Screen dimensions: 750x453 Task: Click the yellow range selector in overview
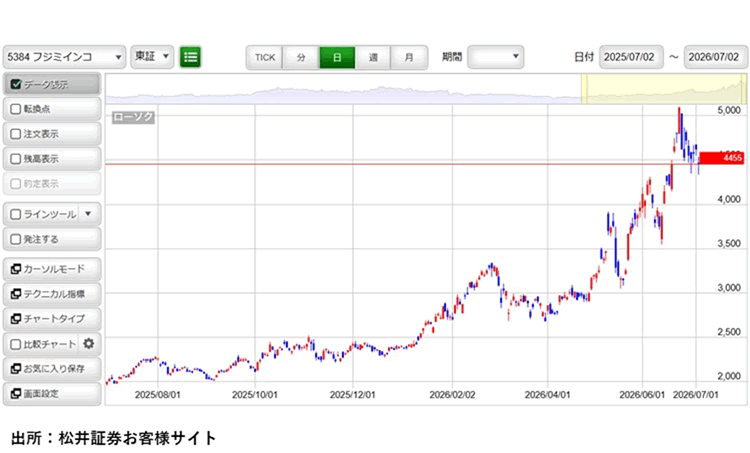point(664,89)
